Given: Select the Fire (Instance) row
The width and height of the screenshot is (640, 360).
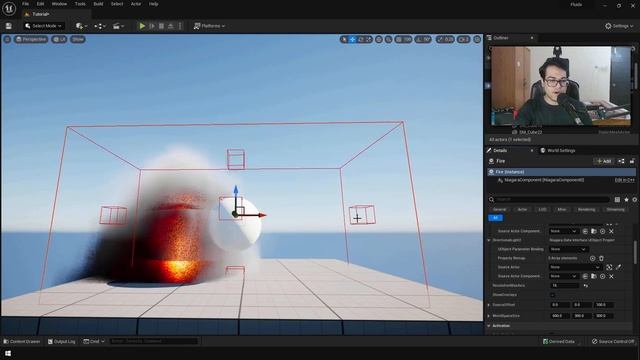Looking at the screenshot, I should 561,172.
